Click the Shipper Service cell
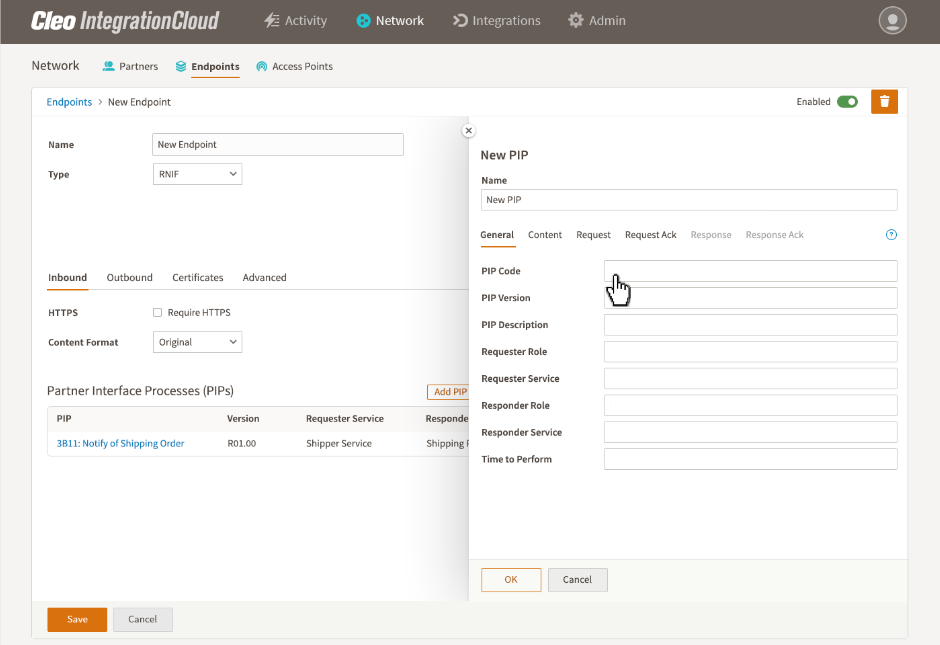940x645 pixels. tap(339, 444)
